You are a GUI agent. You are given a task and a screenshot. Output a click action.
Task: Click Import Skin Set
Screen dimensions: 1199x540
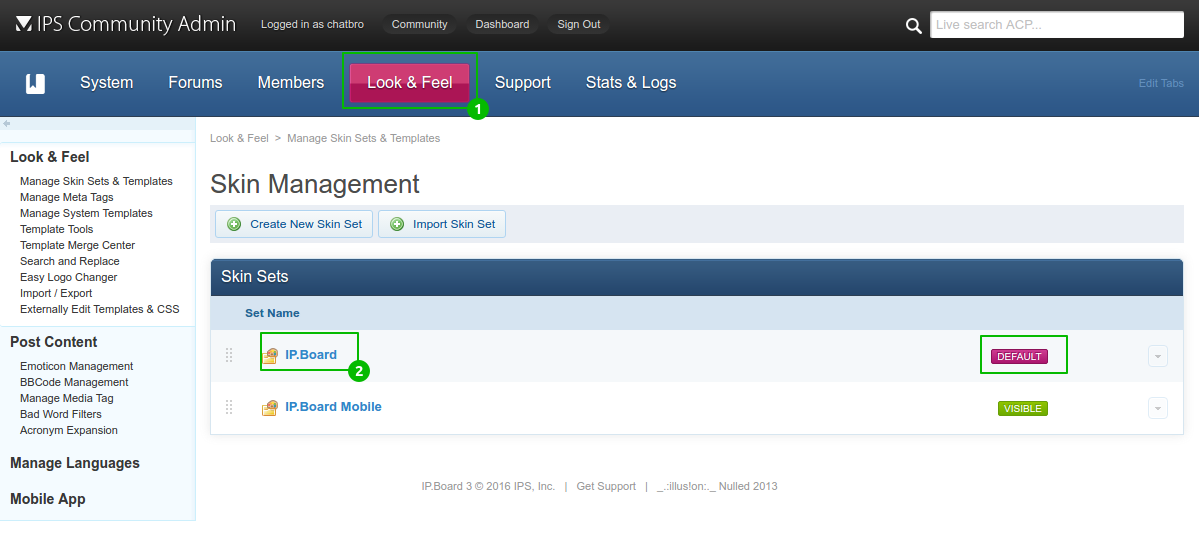pyautogui.click(x=442, y=224)
